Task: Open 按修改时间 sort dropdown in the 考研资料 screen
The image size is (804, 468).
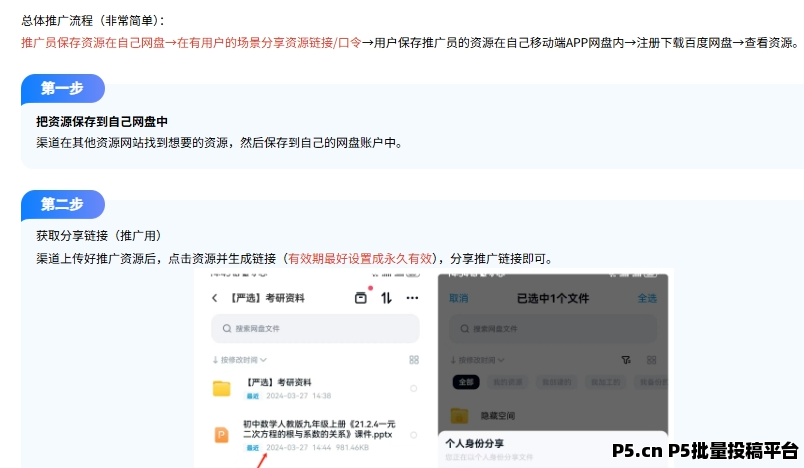Action: (x=239, y=360)
